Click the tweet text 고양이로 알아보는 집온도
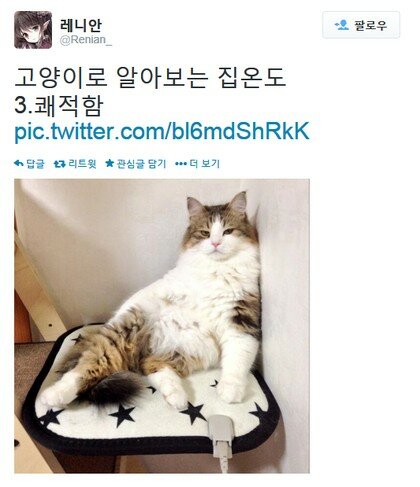 [x=150, y=78]
